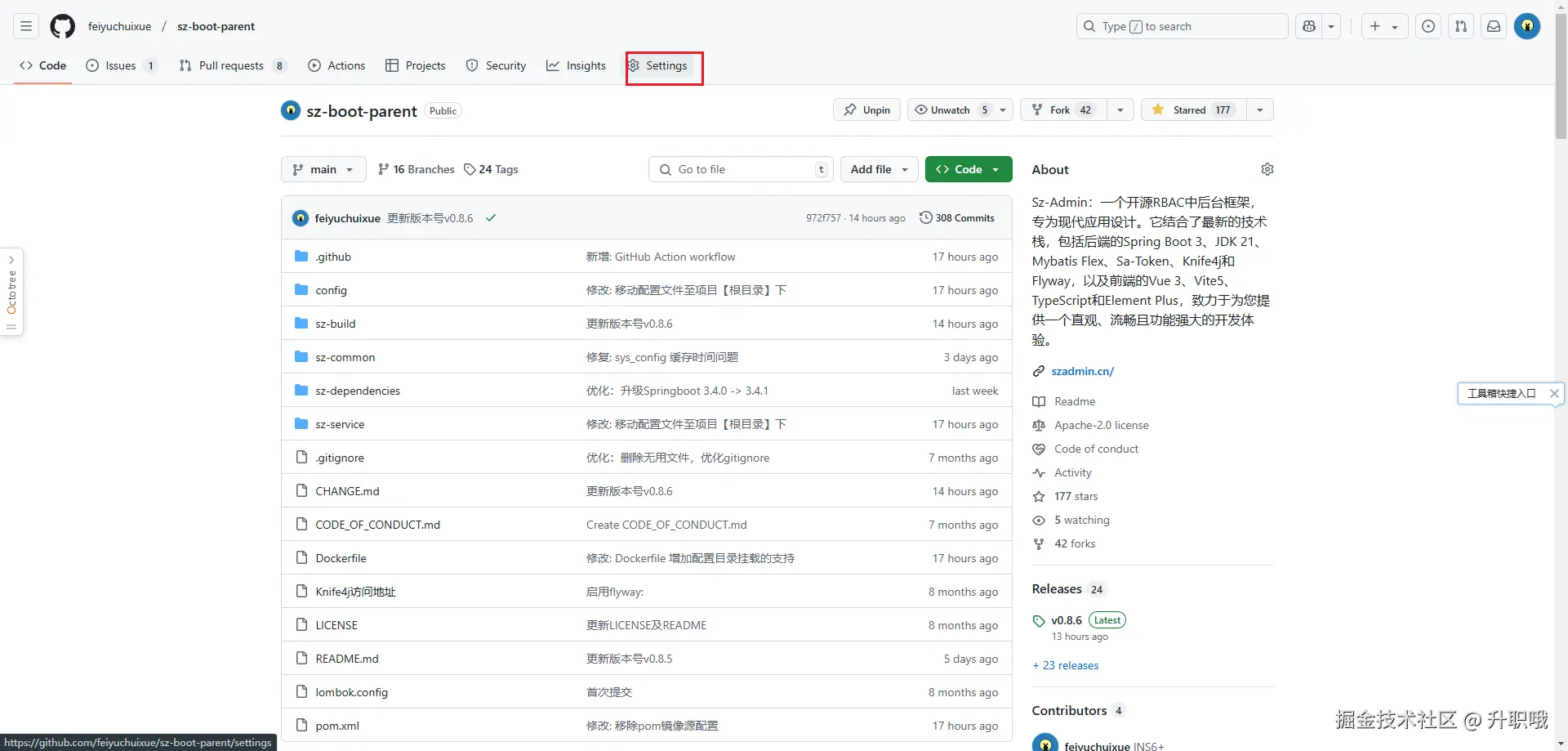This screenshot has width=1568, height=751.
Task: Edit repository details gear icon in About
Action: point(1267,169)
